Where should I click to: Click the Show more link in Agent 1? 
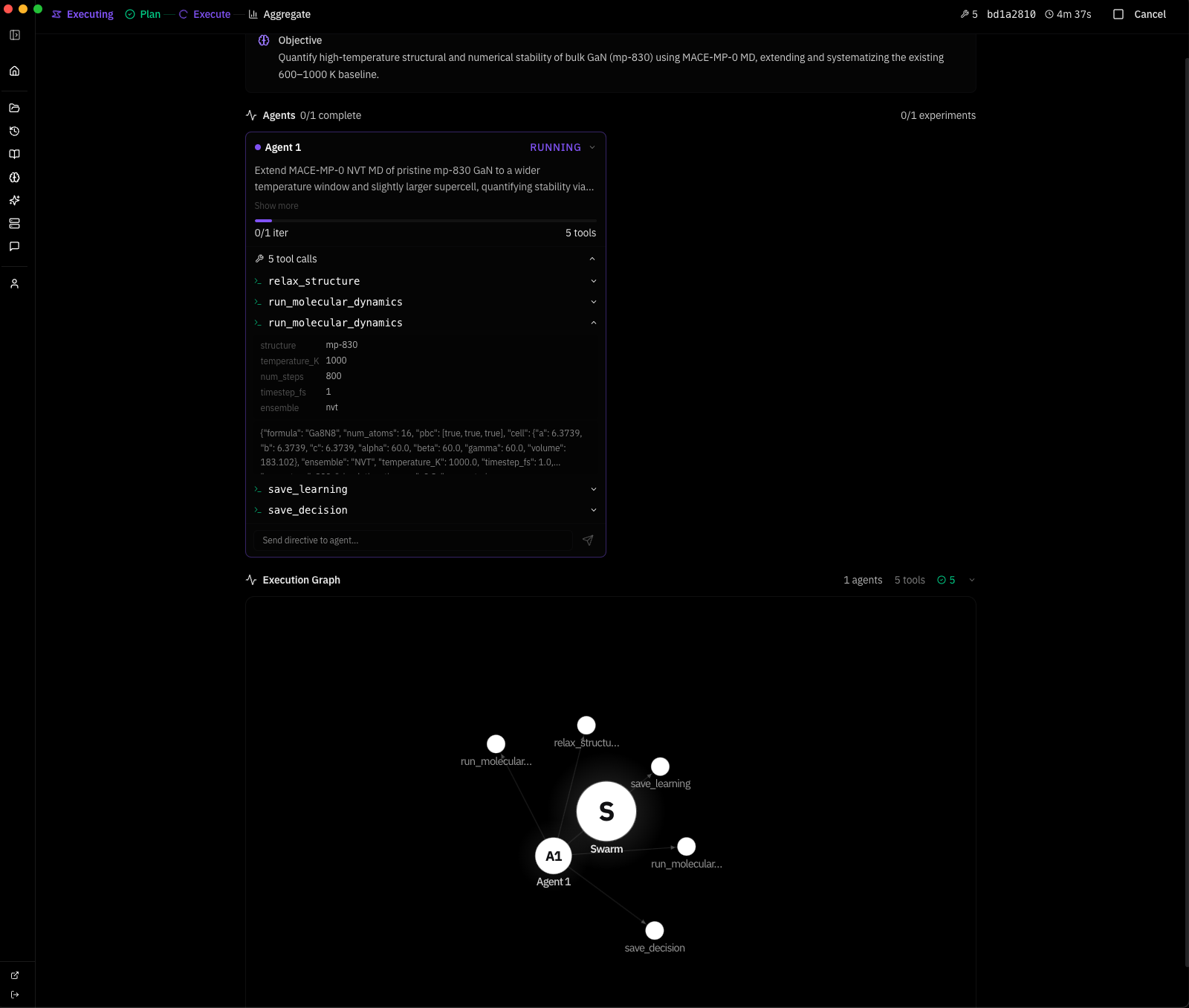pyautogui.click(x=276, y=206)
